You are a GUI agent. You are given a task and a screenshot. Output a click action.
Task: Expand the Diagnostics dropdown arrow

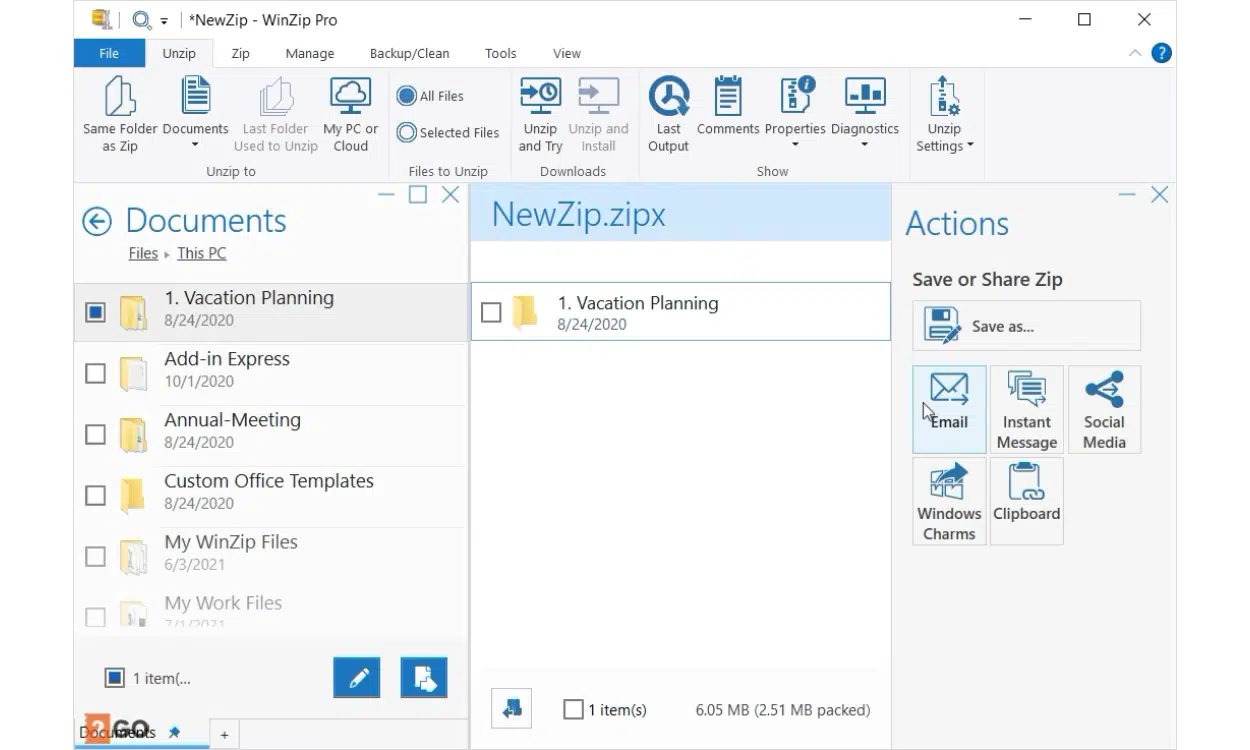pyautogui.click(x=865, y=146)
